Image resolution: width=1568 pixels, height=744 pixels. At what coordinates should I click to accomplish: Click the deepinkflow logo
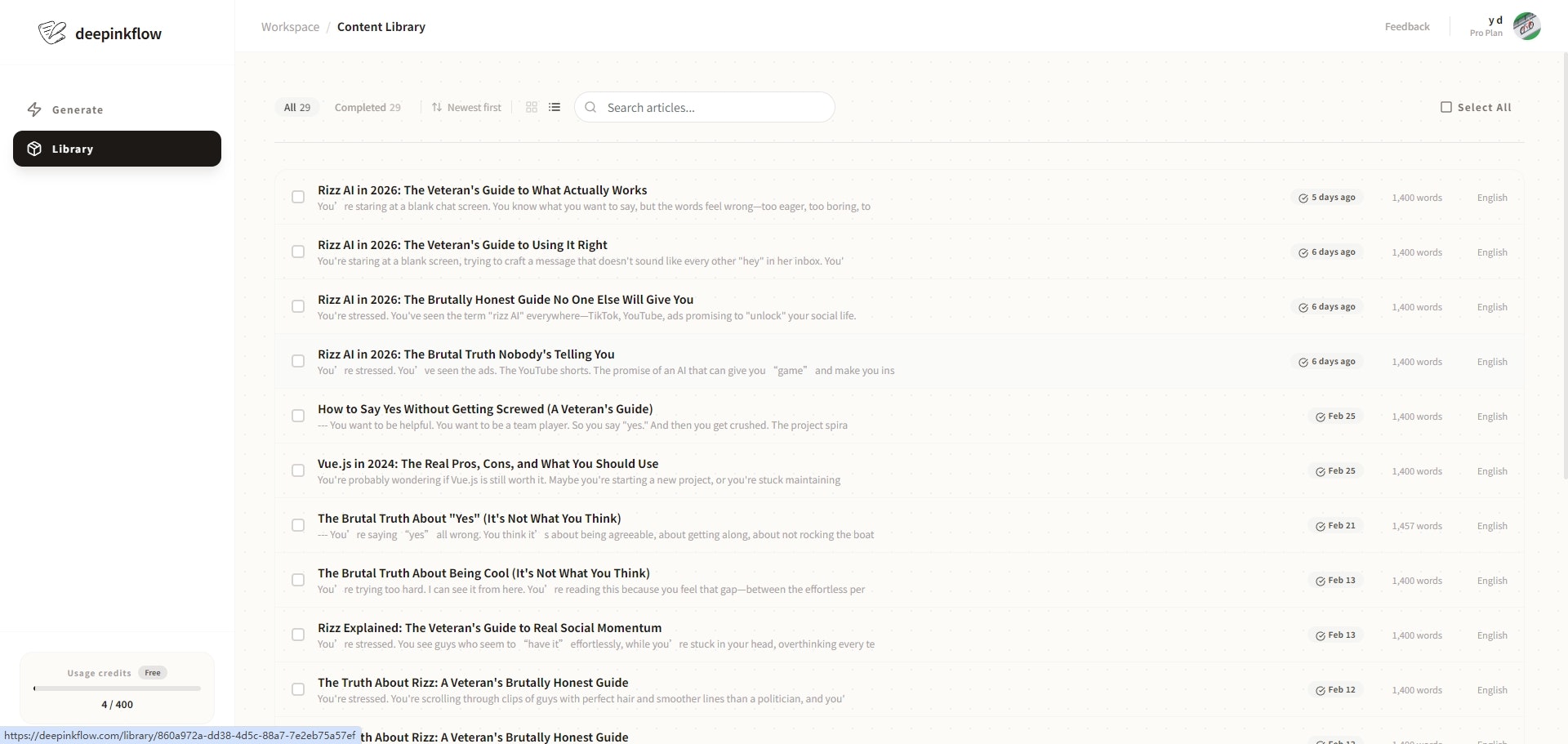coord(100,33)
